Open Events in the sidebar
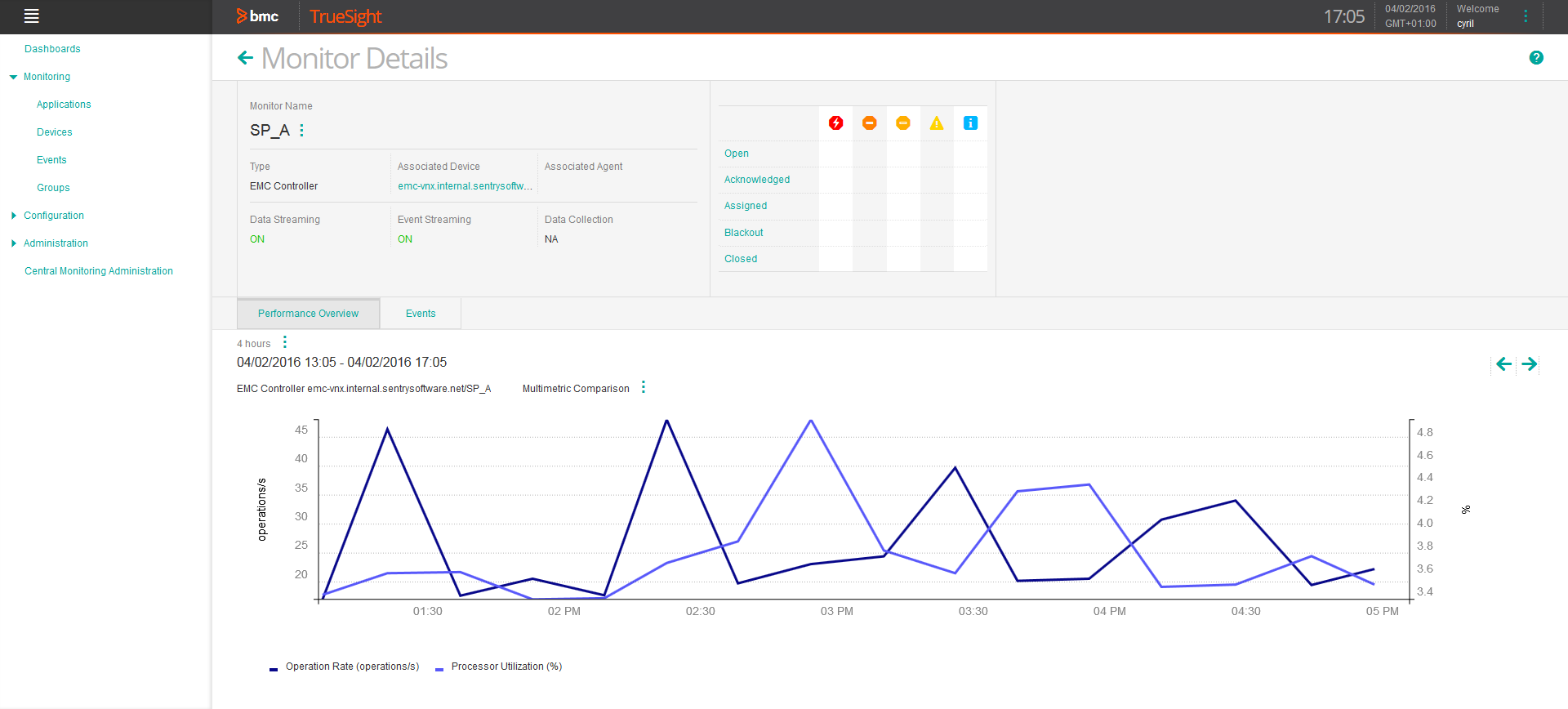The height and width of the screenshot is (709, 1568). click(x=51, y=160)
